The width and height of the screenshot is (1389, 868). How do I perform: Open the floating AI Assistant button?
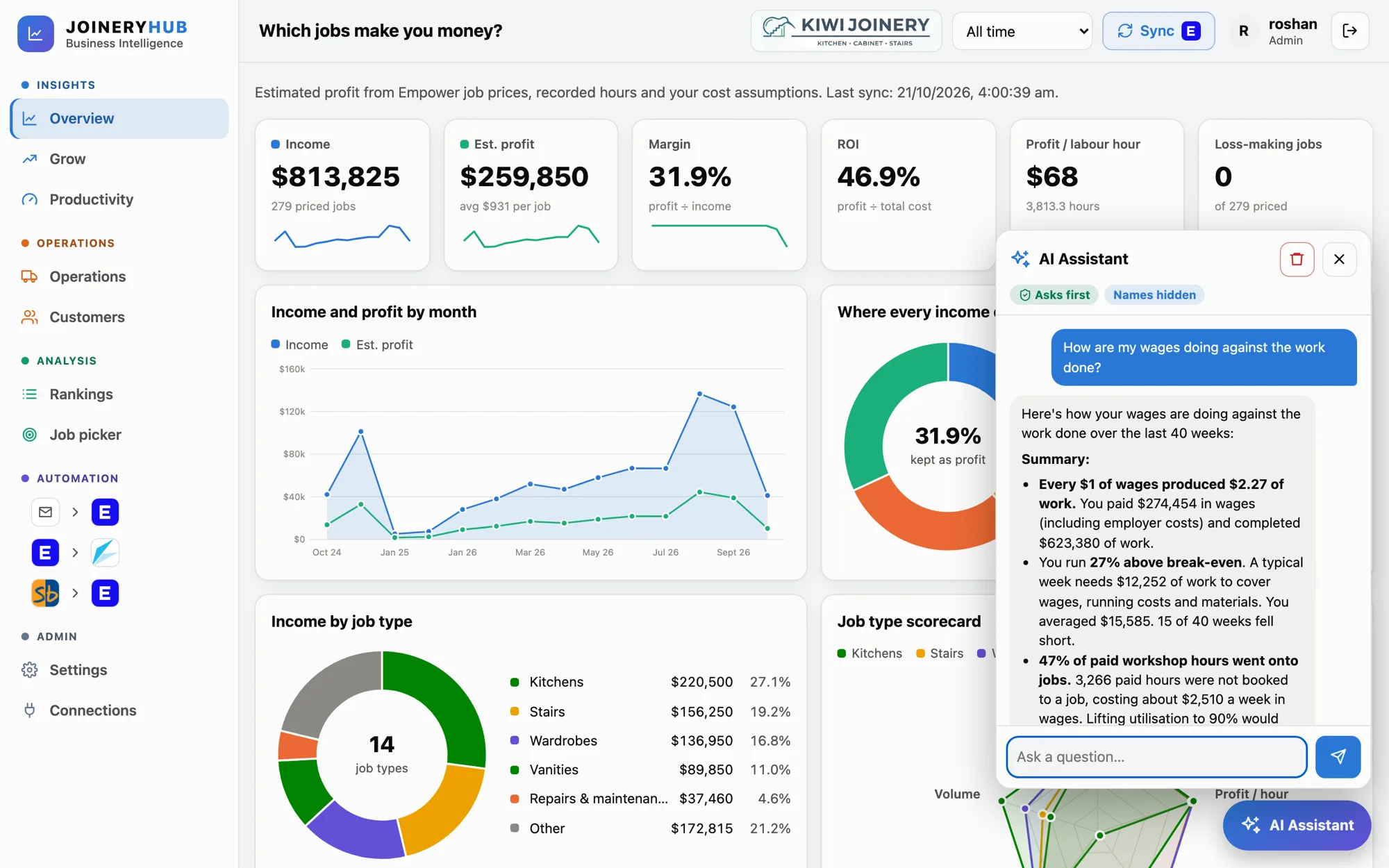[x=1297, y=825]
